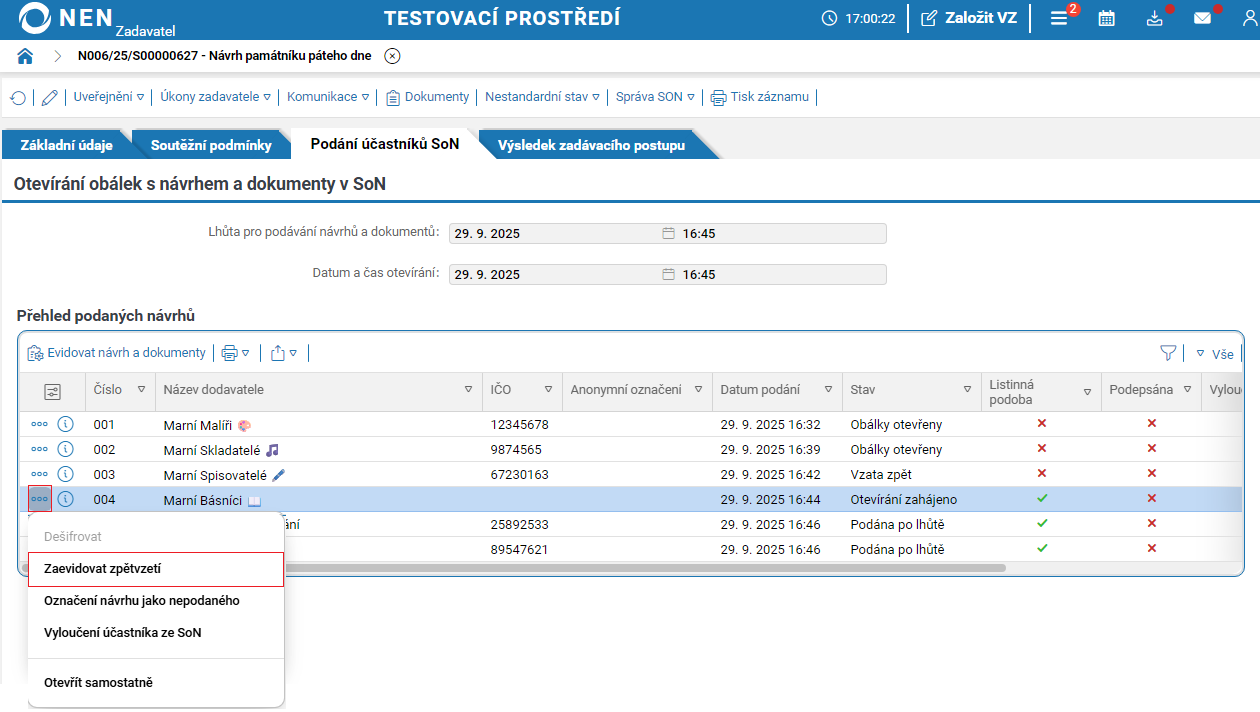Click the download icon in header
Screen dimensions: 1260x712
click(1155, 19)
